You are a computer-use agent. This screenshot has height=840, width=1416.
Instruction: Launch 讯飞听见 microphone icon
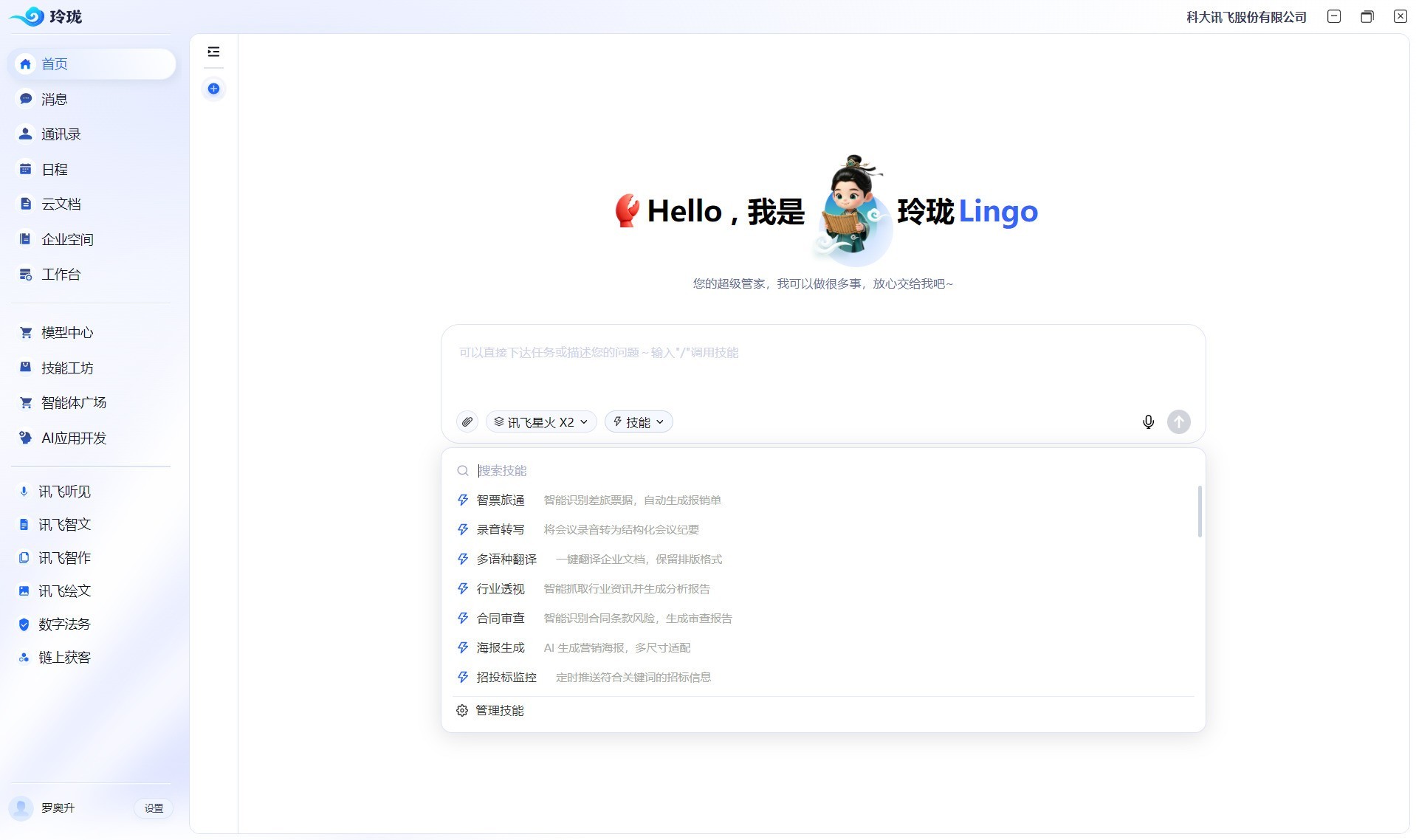(x=24, y=492)
